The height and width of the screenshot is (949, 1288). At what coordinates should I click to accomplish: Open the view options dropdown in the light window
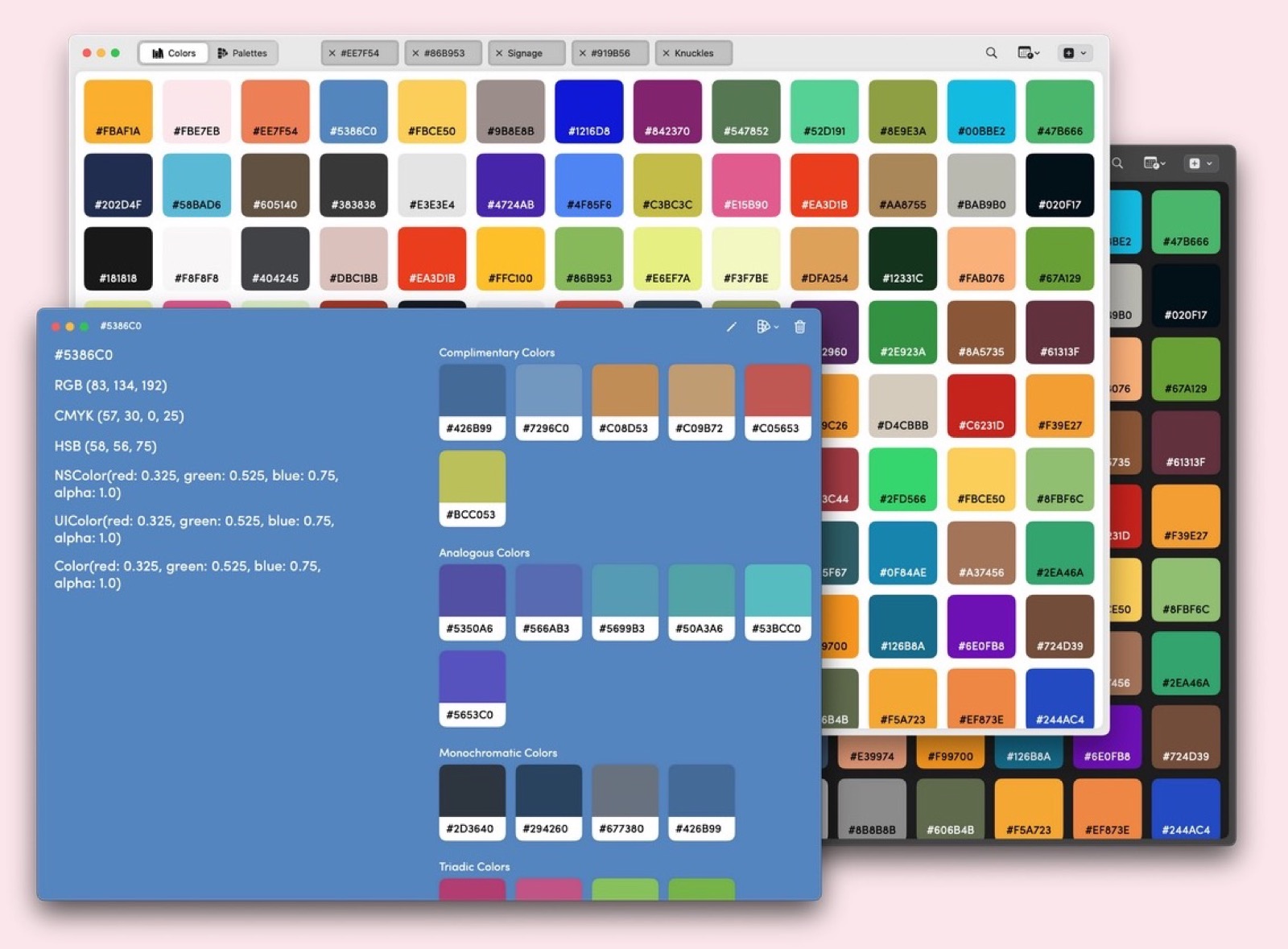(1029, 53)
